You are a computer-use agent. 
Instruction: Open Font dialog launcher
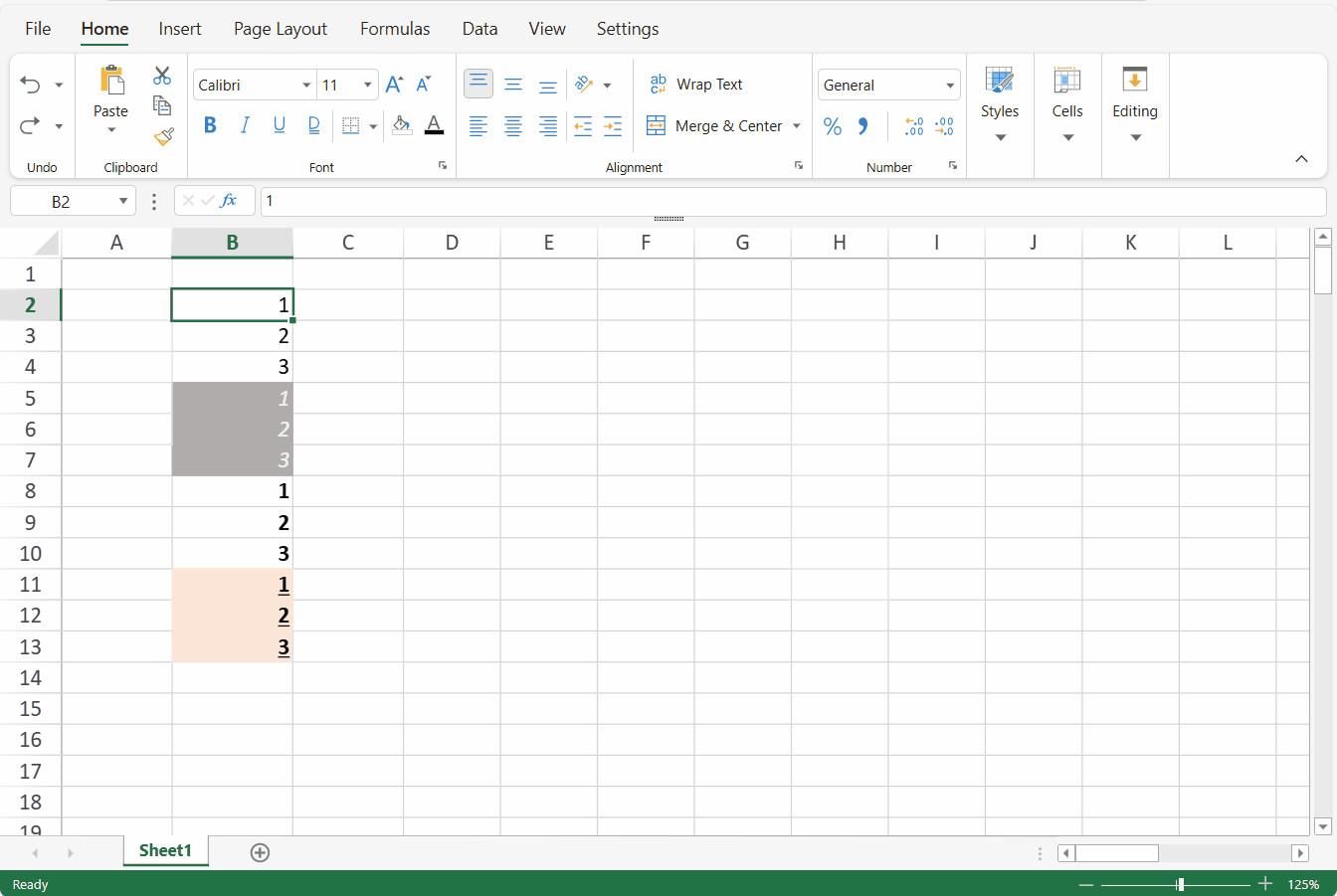click(x=443, y=166)
